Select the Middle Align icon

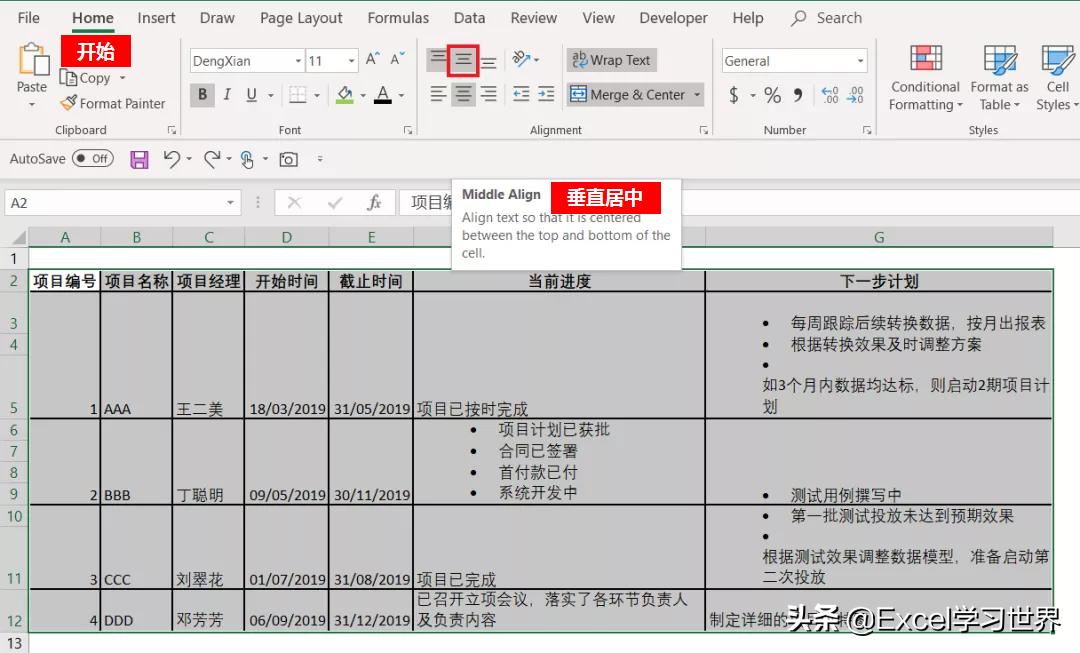pos(462,61)
